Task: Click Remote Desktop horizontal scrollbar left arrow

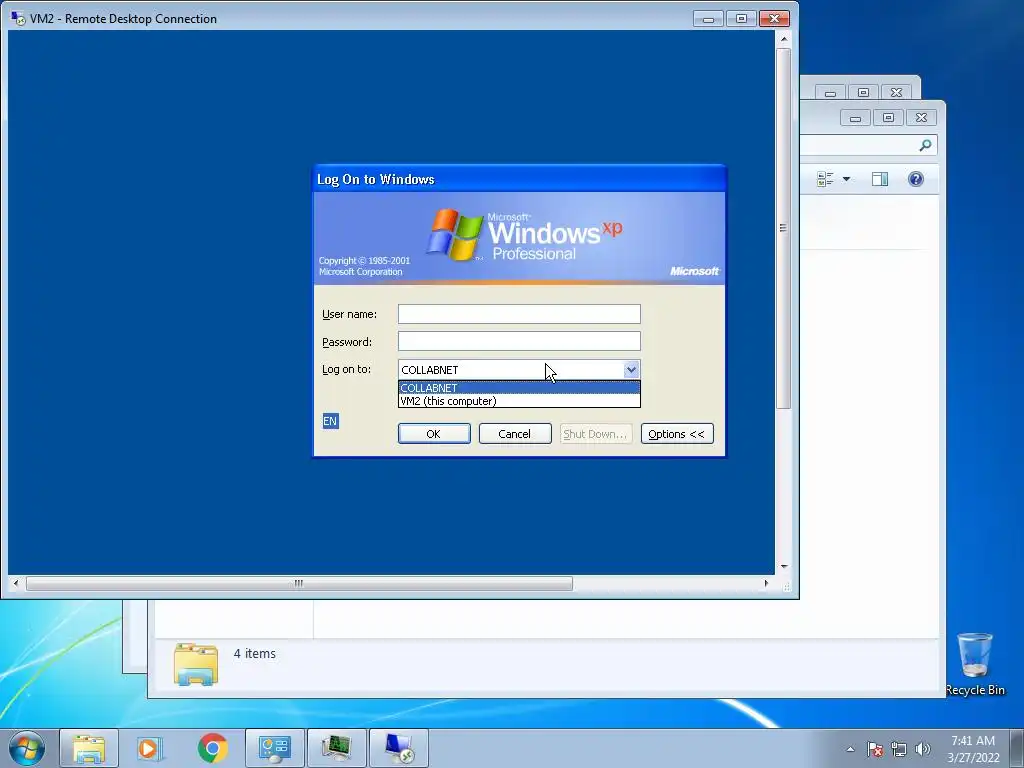Action: click(x=16, y=583)
